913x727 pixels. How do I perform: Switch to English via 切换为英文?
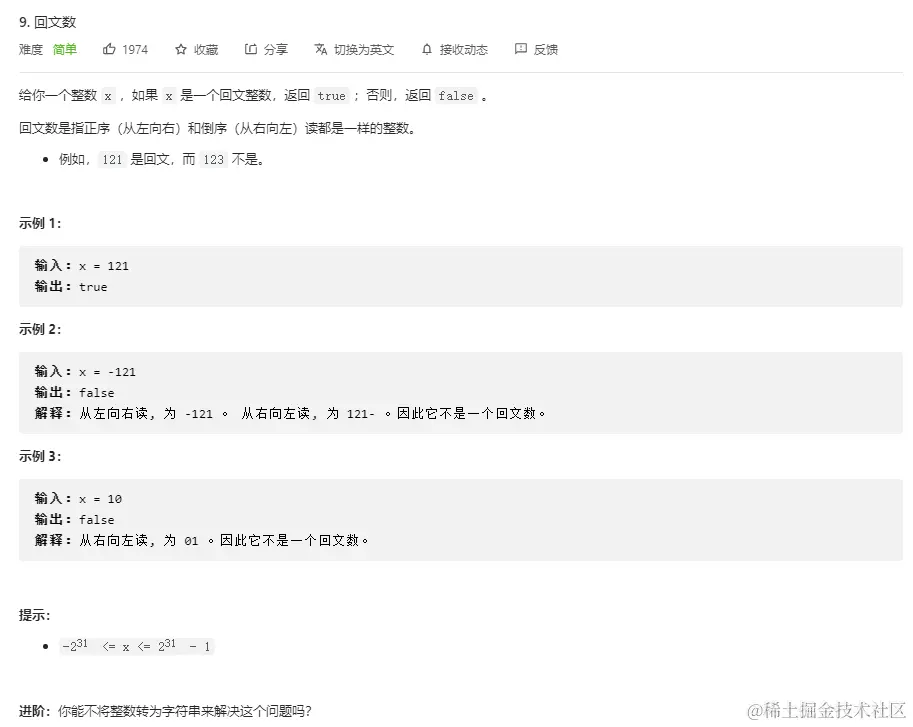364,50
